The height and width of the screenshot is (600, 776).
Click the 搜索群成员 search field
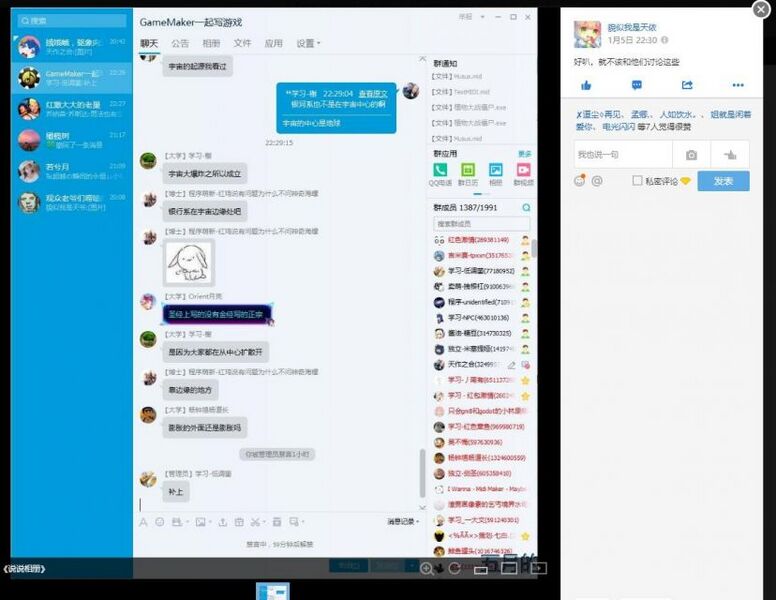481,224
